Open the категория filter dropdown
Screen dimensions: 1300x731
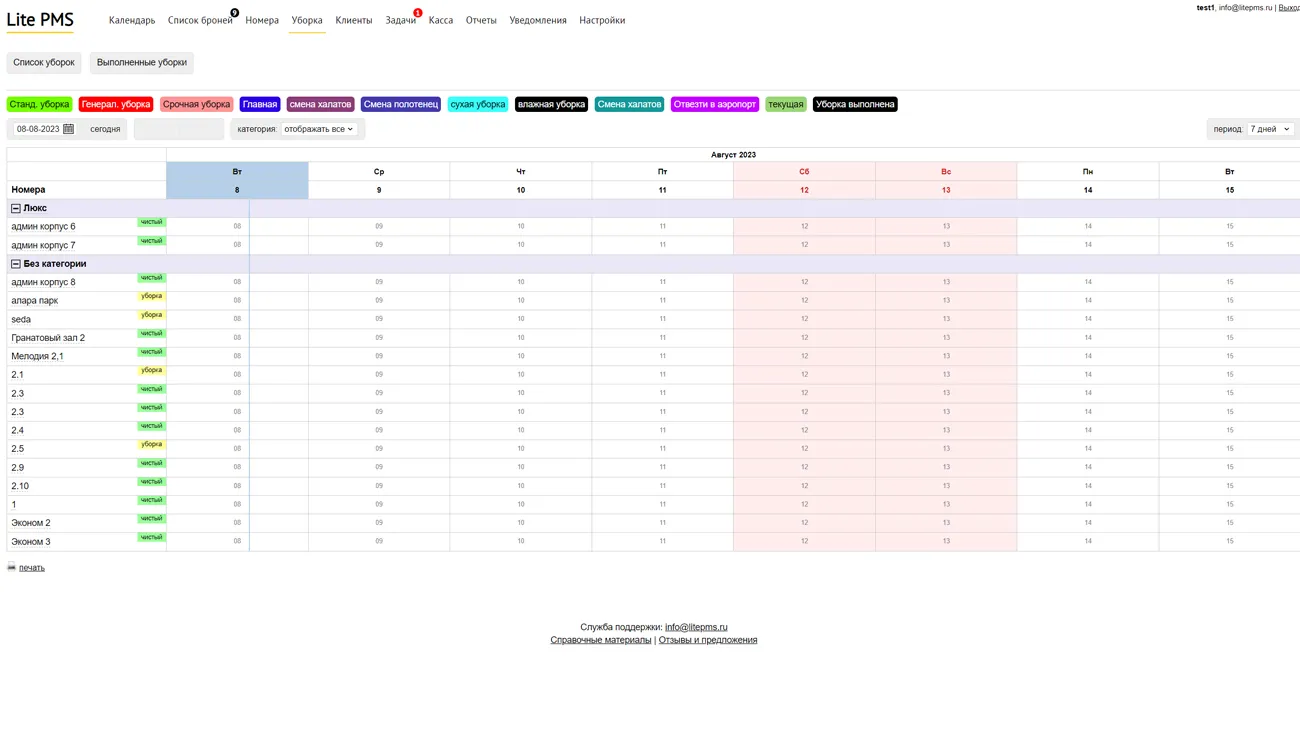point(318,129)
